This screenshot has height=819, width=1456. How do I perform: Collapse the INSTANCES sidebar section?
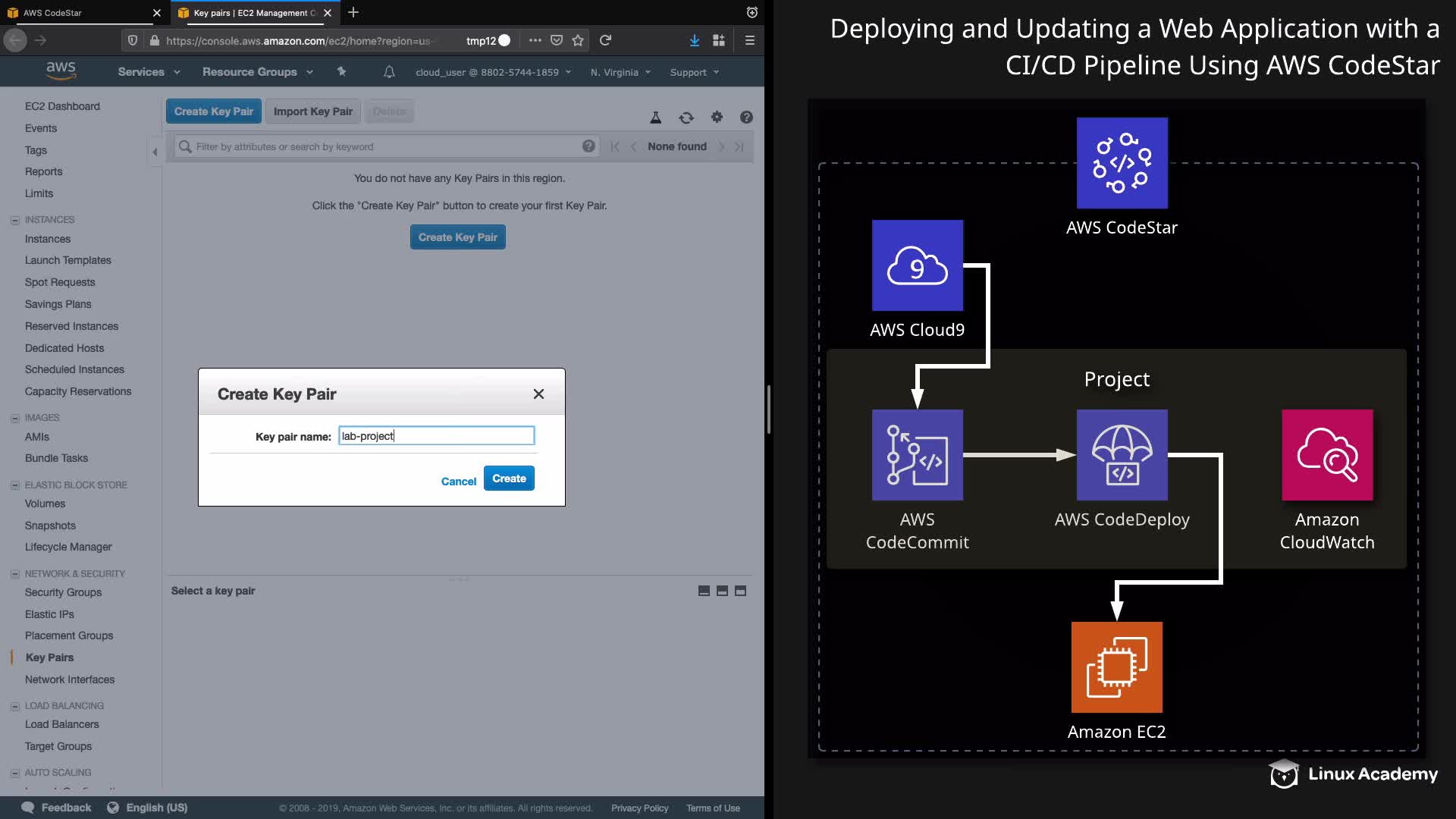[x=14, y=220]
